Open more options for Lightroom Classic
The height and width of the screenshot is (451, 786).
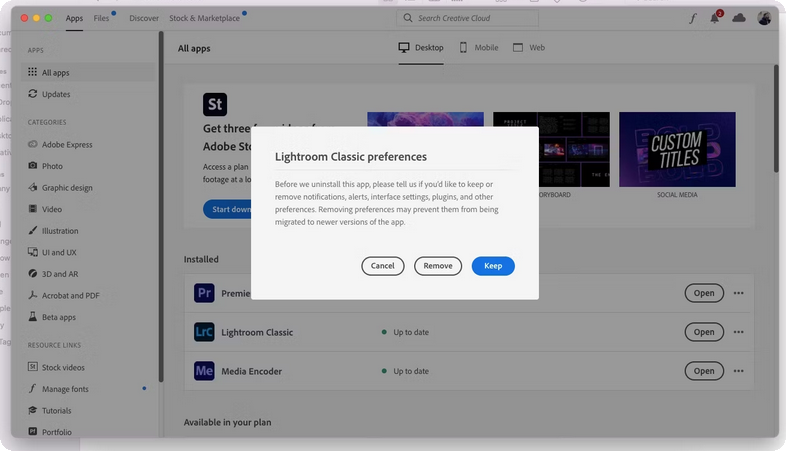739,332
